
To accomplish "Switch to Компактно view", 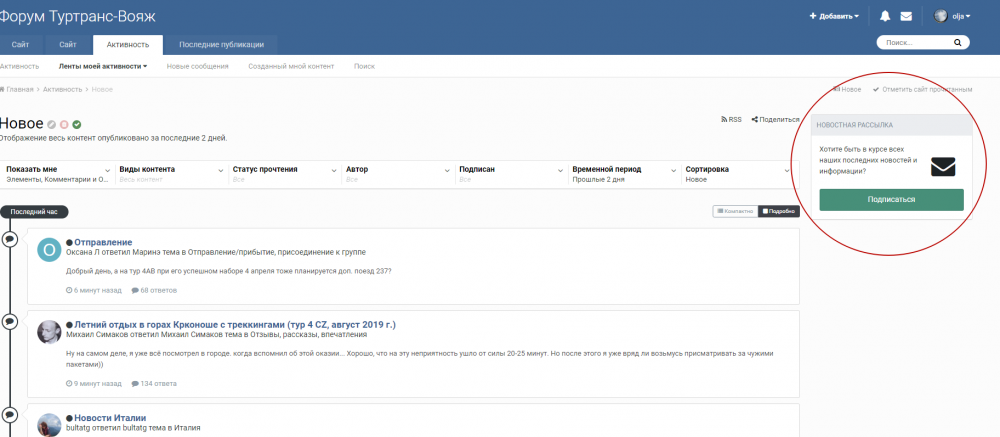I will [x=734, y=211].
